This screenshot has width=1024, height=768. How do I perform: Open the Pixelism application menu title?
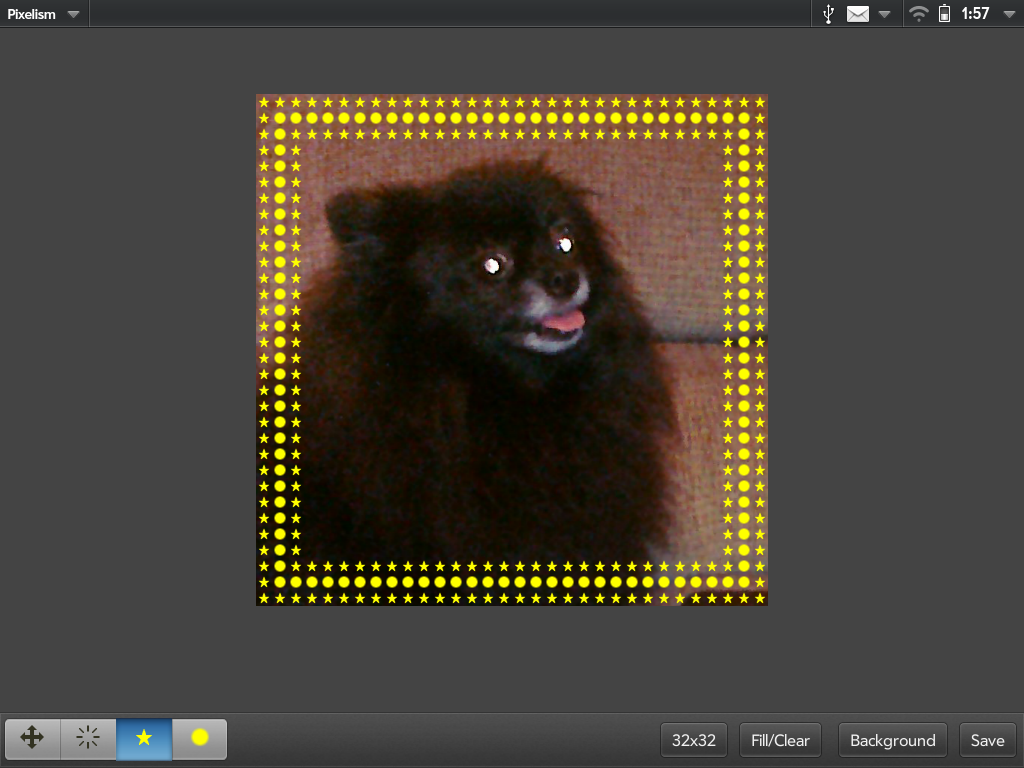32,14
